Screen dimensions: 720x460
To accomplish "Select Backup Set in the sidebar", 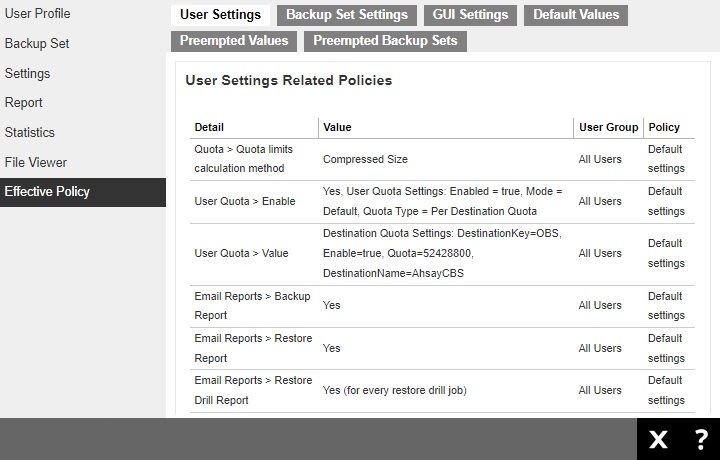I will [37, 44].
